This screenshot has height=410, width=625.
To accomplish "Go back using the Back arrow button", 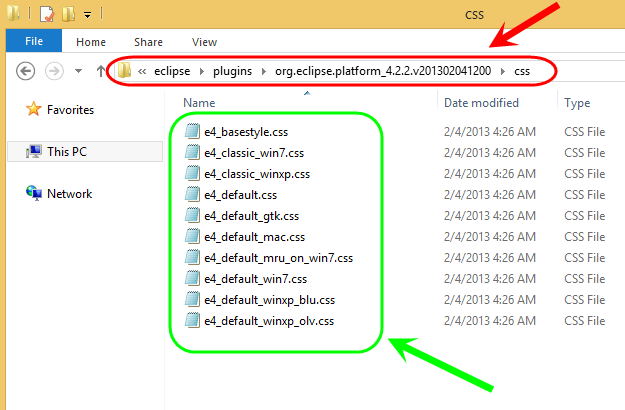I will (26, 71).
